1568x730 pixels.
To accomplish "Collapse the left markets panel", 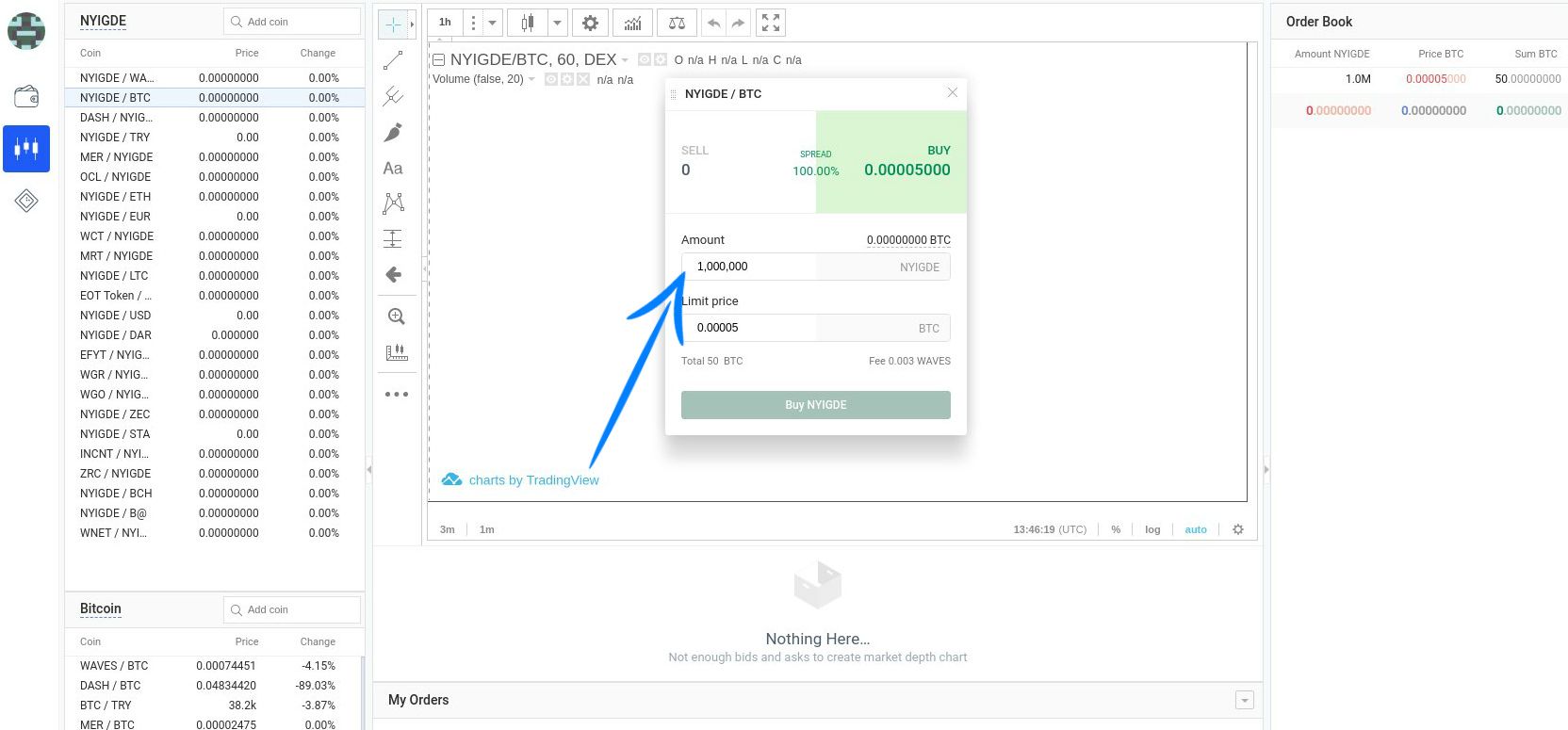I will click(369, 469).
